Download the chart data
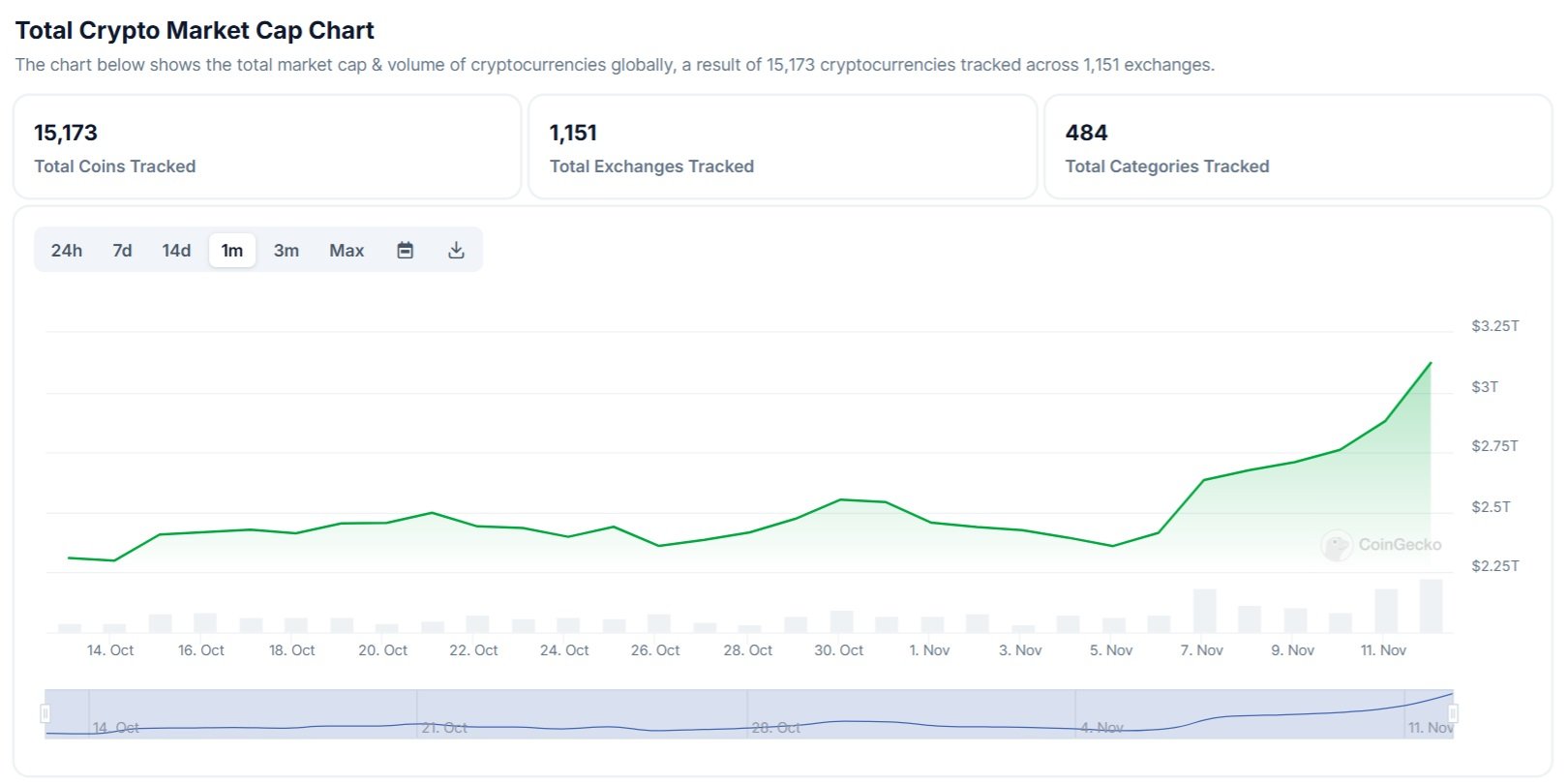Screen dimensions: 1568x784 [x=457, y=251]
